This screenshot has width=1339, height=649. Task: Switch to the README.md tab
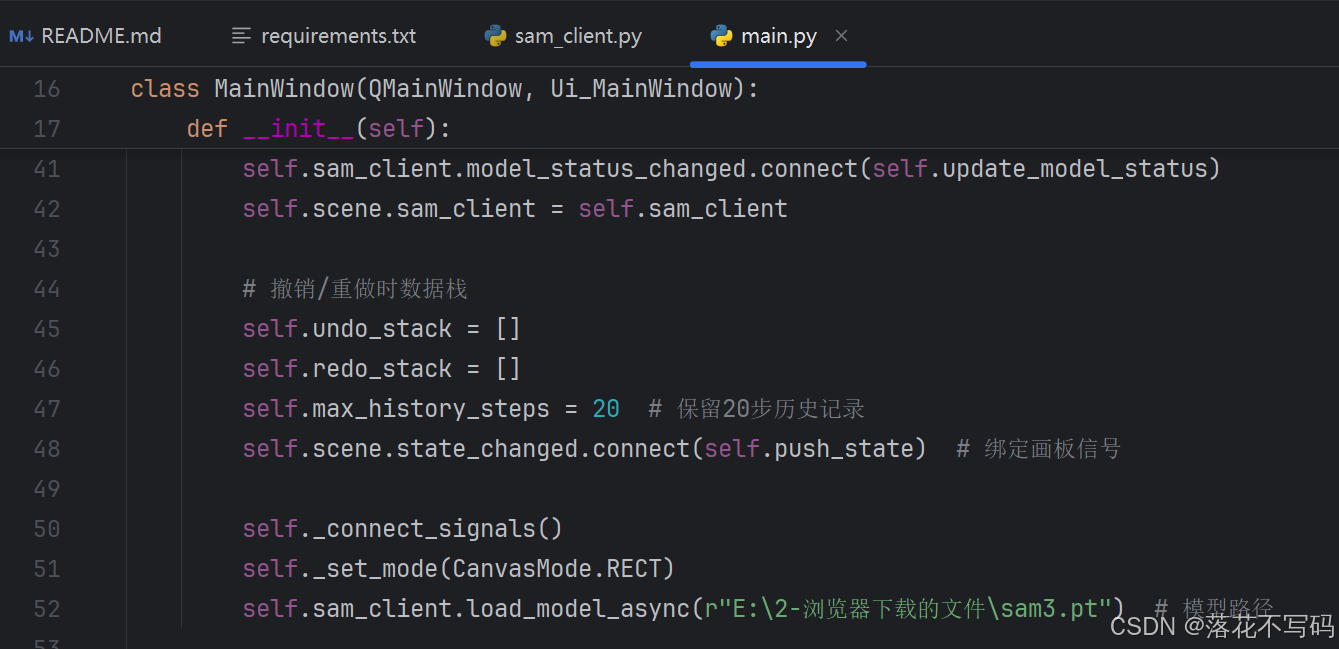86,36
